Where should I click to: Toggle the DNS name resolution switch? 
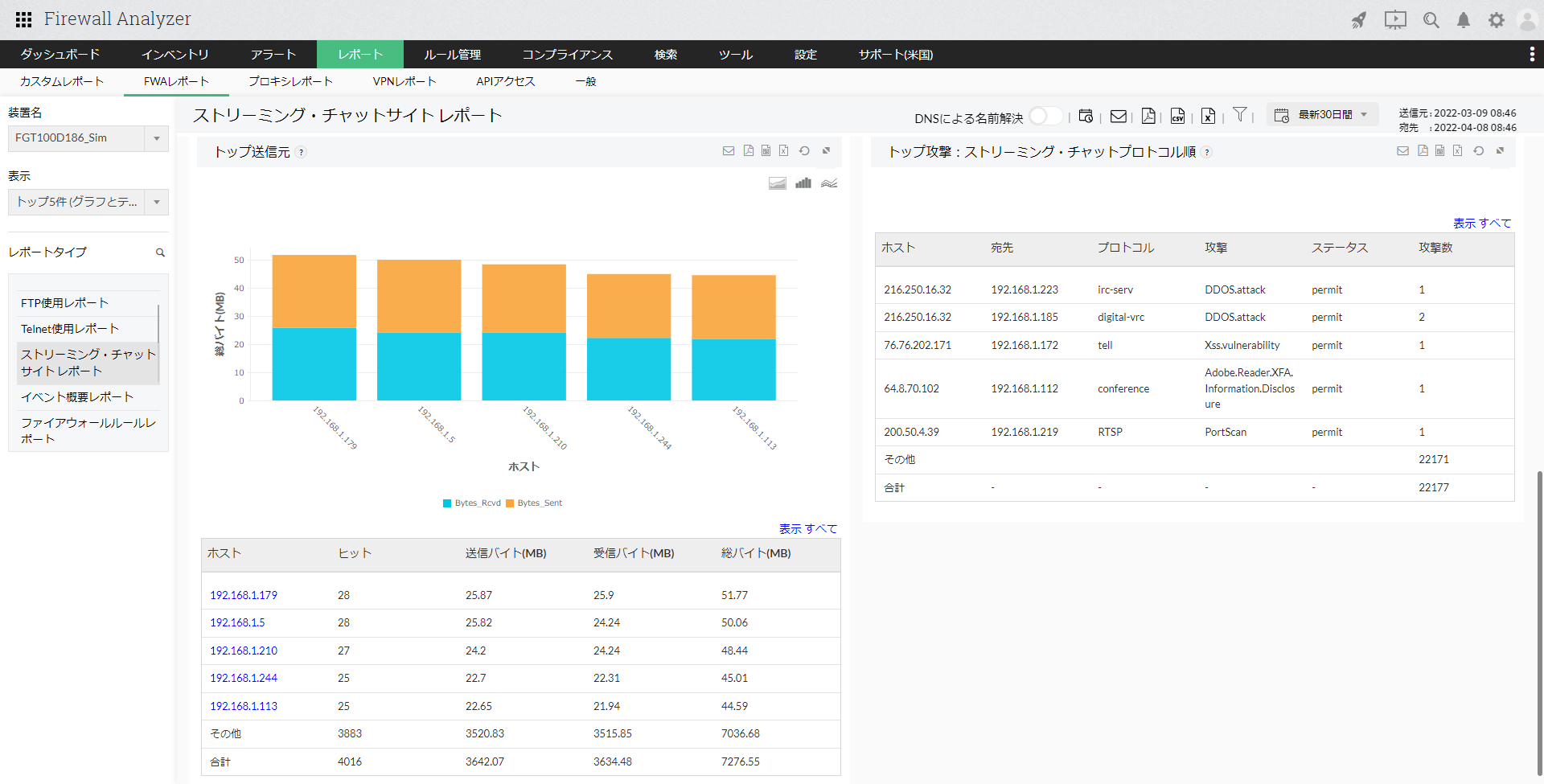point(1045,117)
